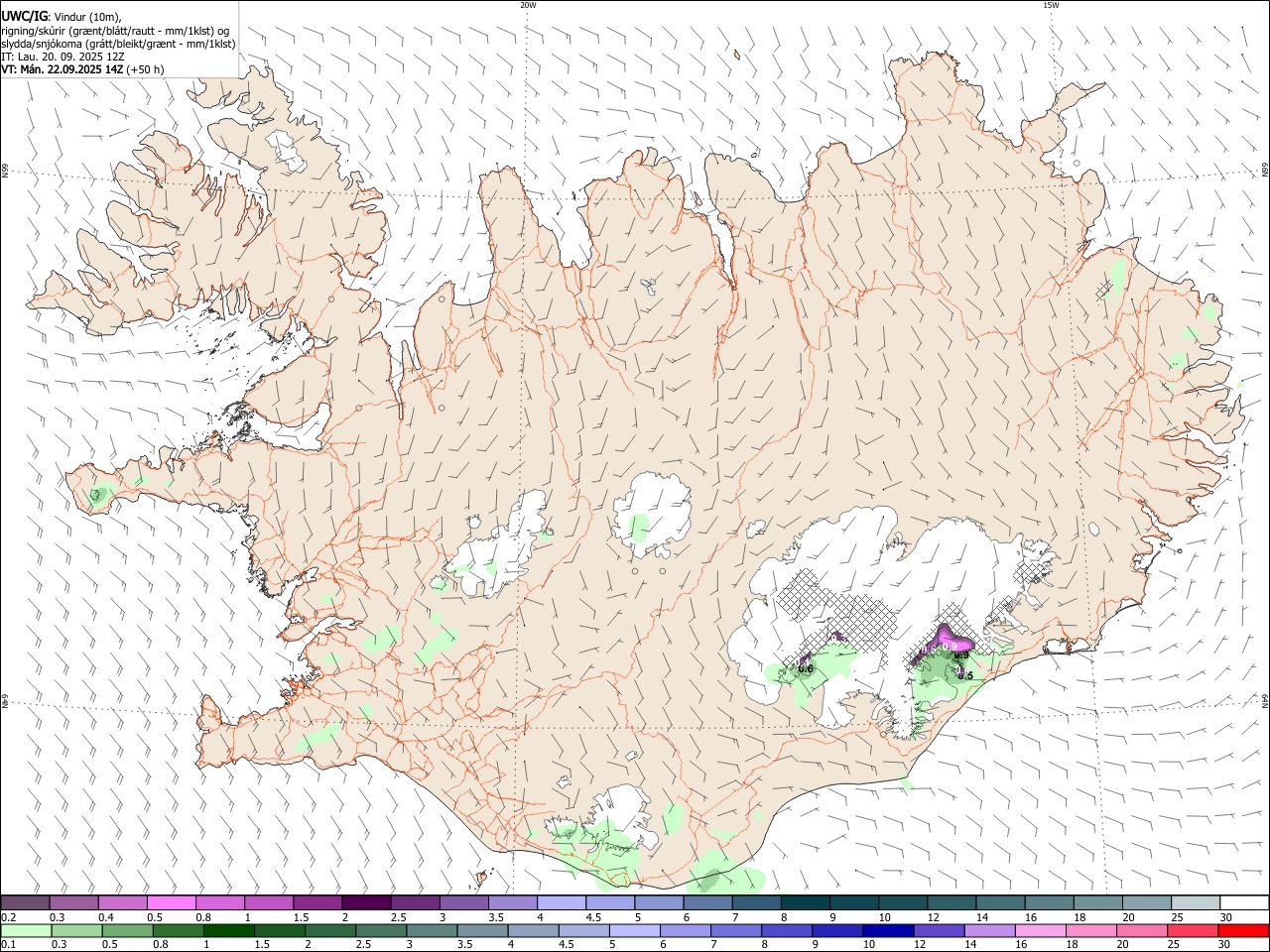
Task: Pick the snow scale 4 pale lavender swatch
Action: click(x=562, y=902)
